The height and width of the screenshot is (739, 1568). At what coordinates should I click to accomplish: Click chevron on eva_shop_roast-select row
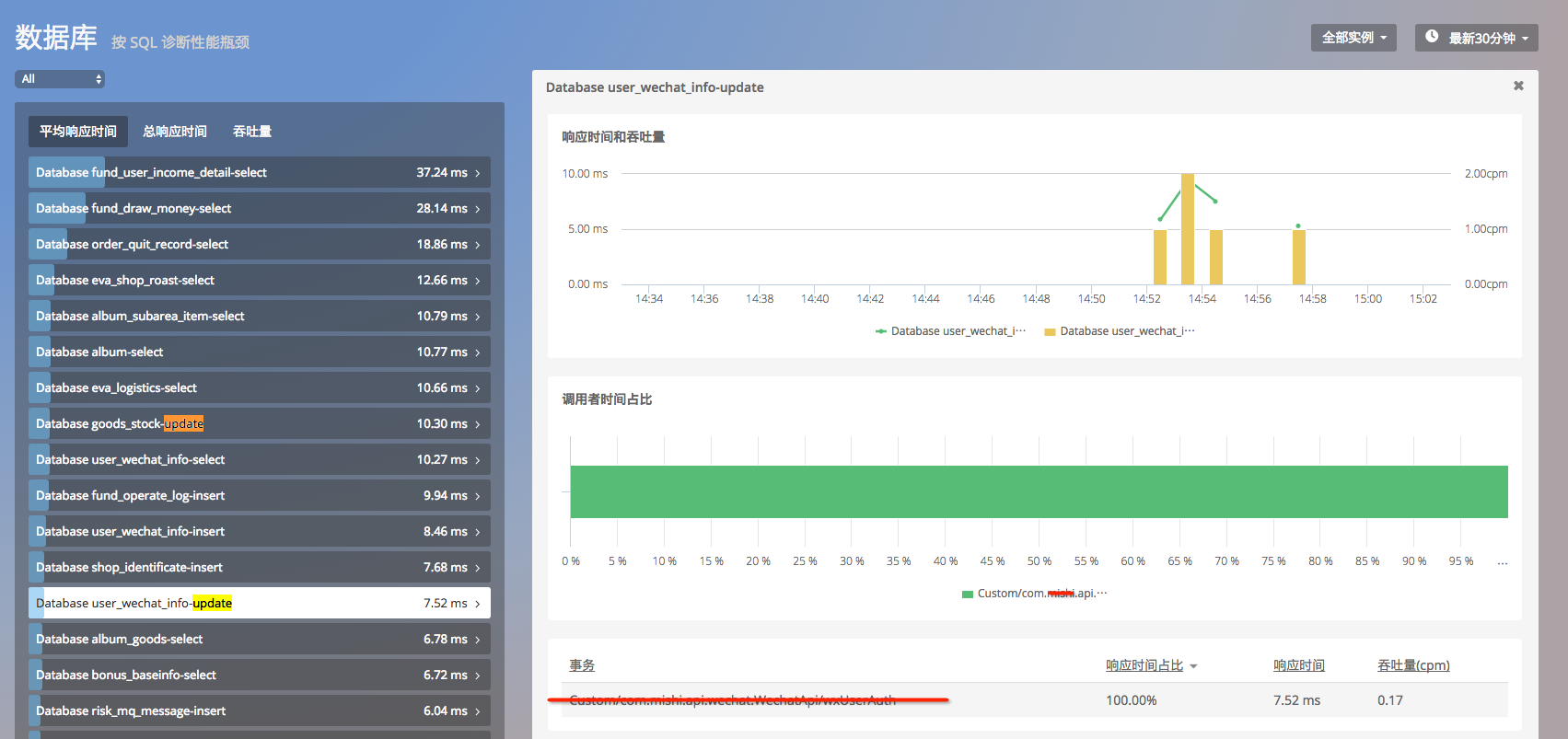[478, 281]
